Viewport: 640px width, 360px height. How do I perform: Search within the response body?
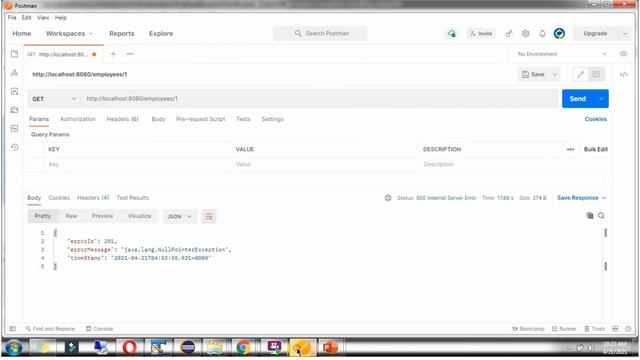[601, 216]
